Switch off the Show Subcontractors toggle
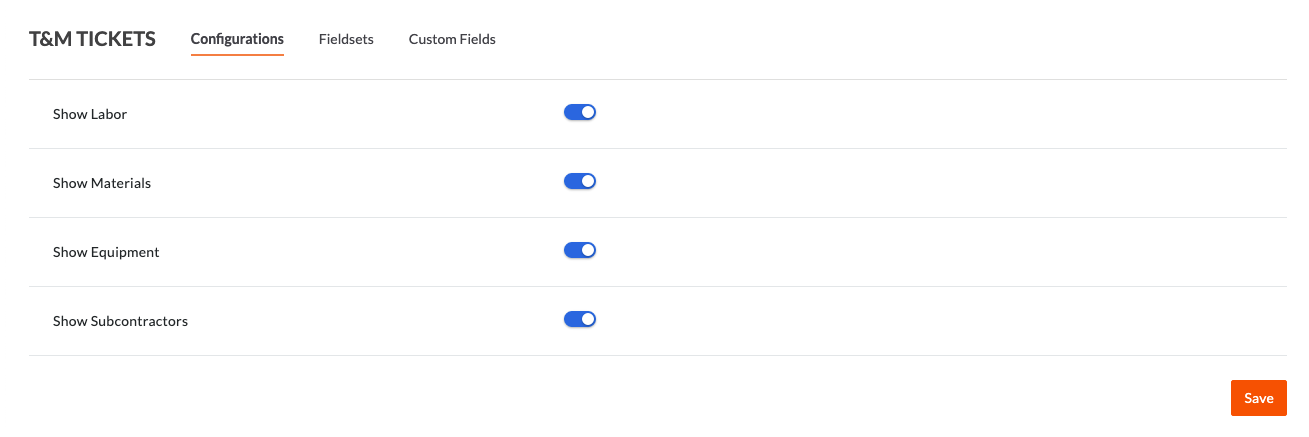The height and width of the screenshot is (437, 1309). pyautogui.click(x=580, y=320)
